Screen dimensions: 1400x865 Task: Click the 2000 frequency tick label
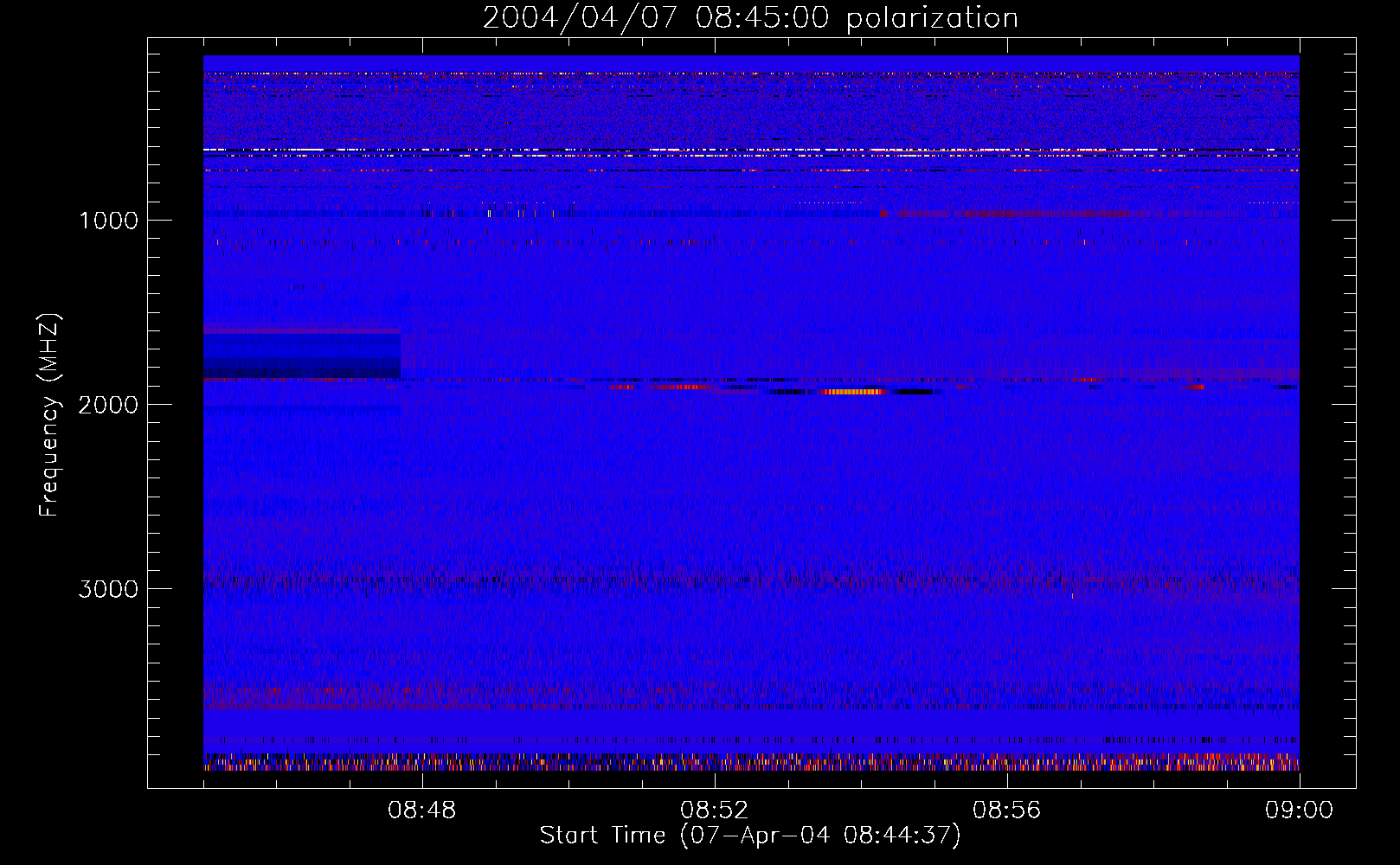coord(108,405)
